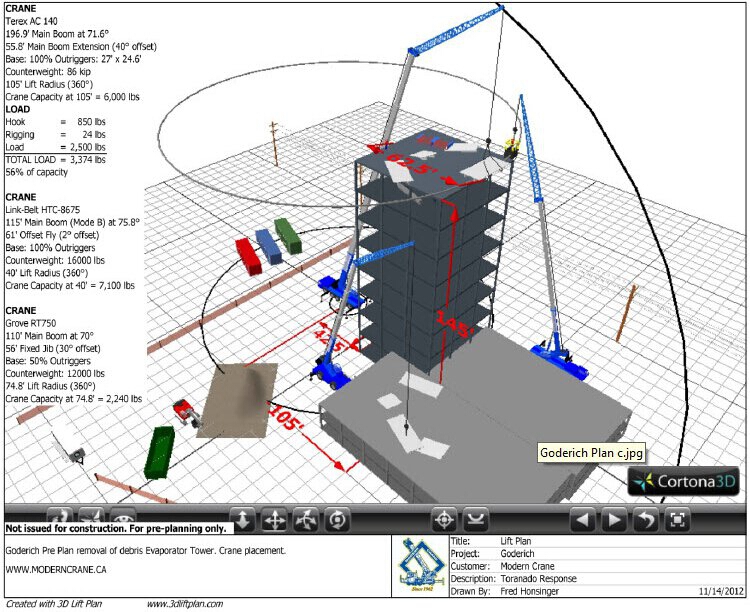
Task: Click 'Fred Honsinger' drawn-by value
Action: click(x=529, y=591)
